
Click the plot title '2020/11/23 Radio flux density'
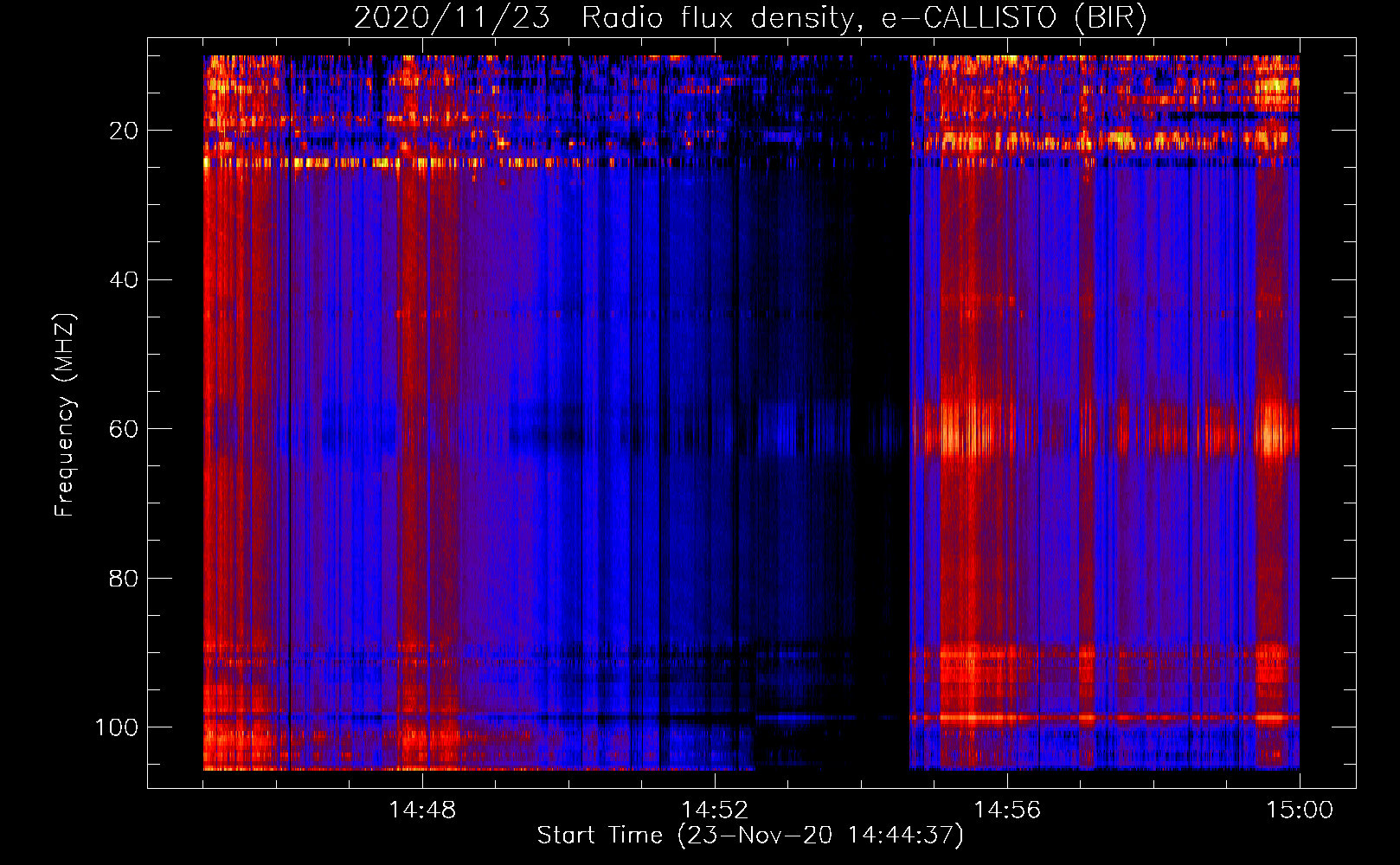click(x=750, y=18)
